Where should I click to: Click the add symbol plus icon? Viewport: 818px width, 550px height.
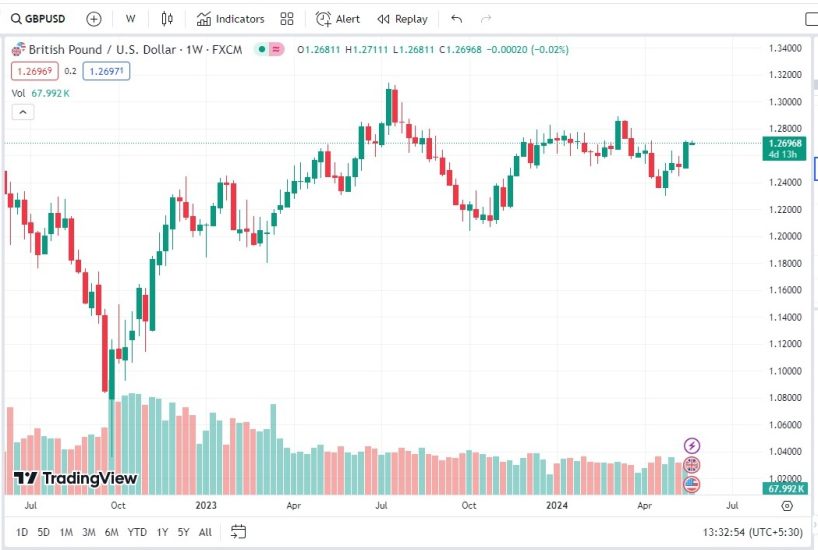94,19
